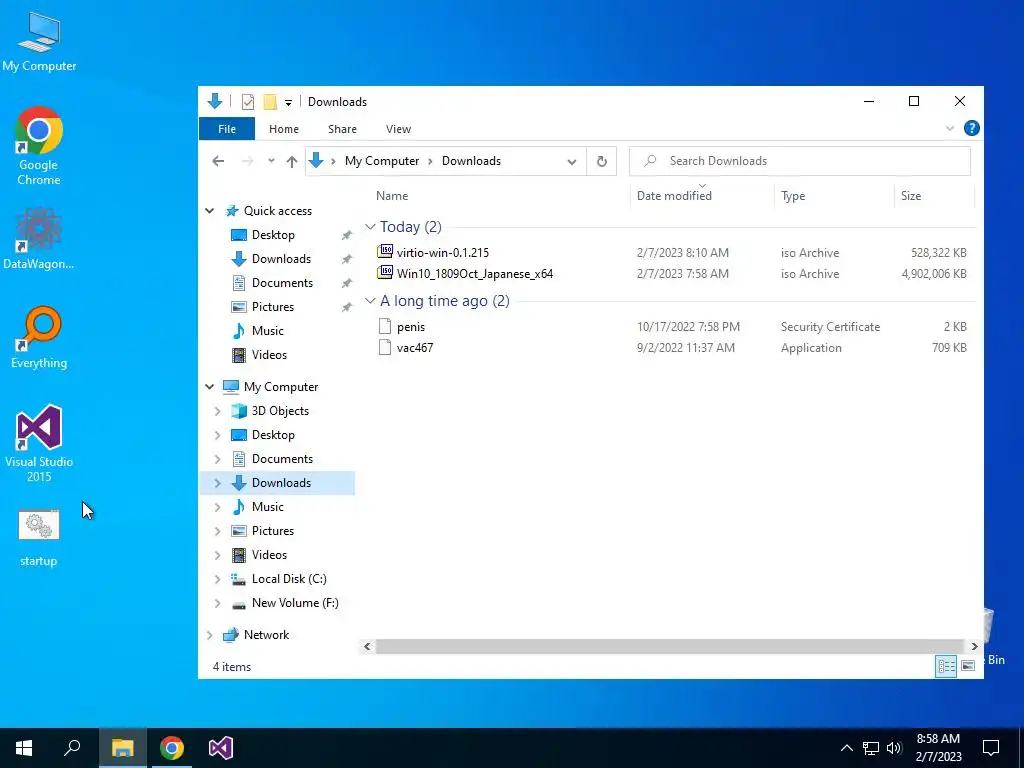The width and height of the screenshot is (1024, 768).
Task: Go back using the back arrow
Action: pyautogui.click(x=218, y=161)
